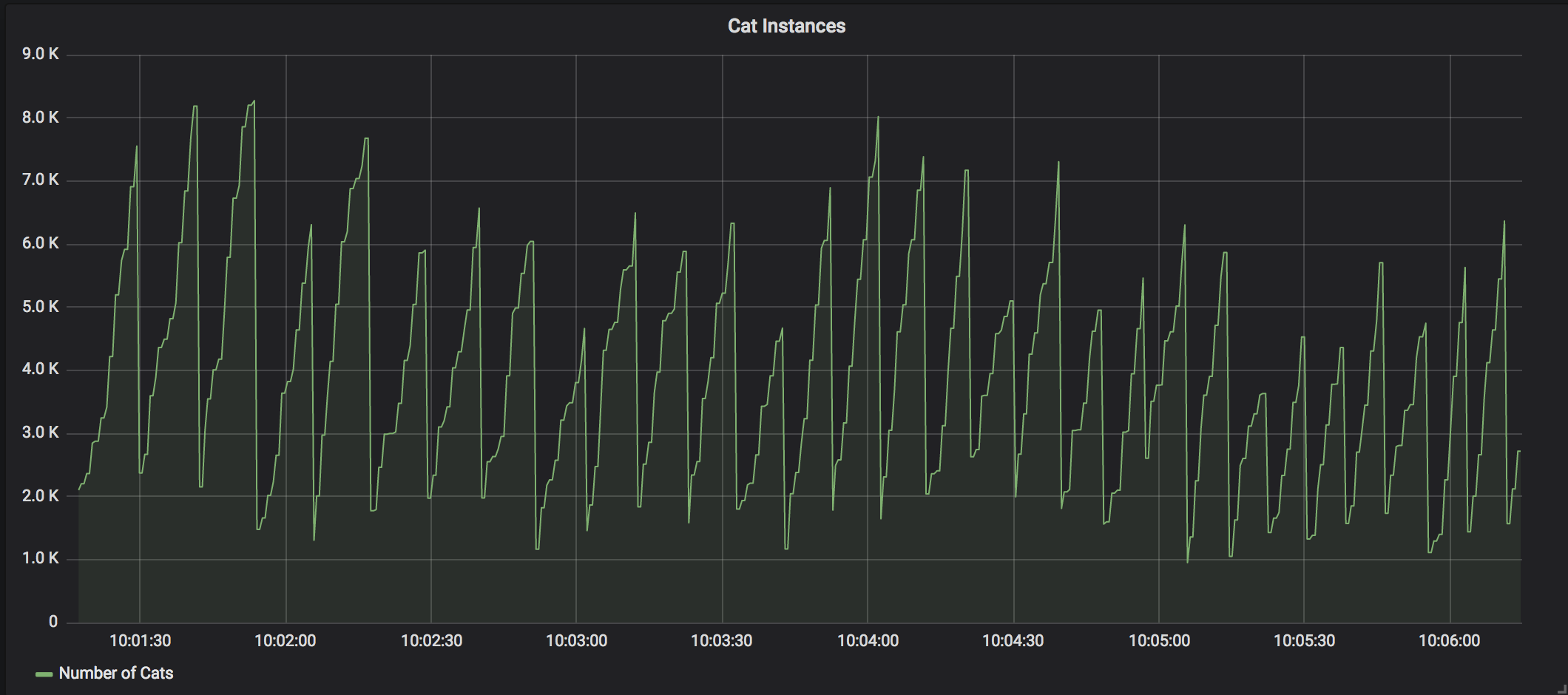Select the 10:04:00 time axis label
Screen dimensions: 1568x695
868,641
